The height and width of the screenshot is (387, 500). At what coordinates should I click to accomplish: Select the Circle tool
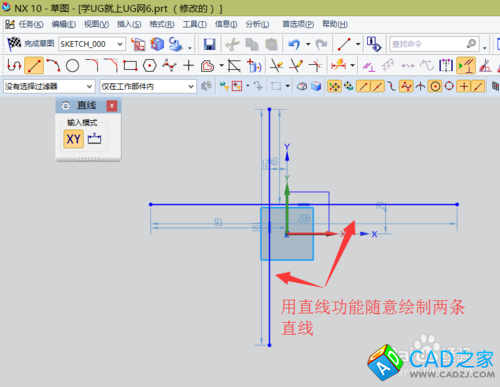pos(72,66)
